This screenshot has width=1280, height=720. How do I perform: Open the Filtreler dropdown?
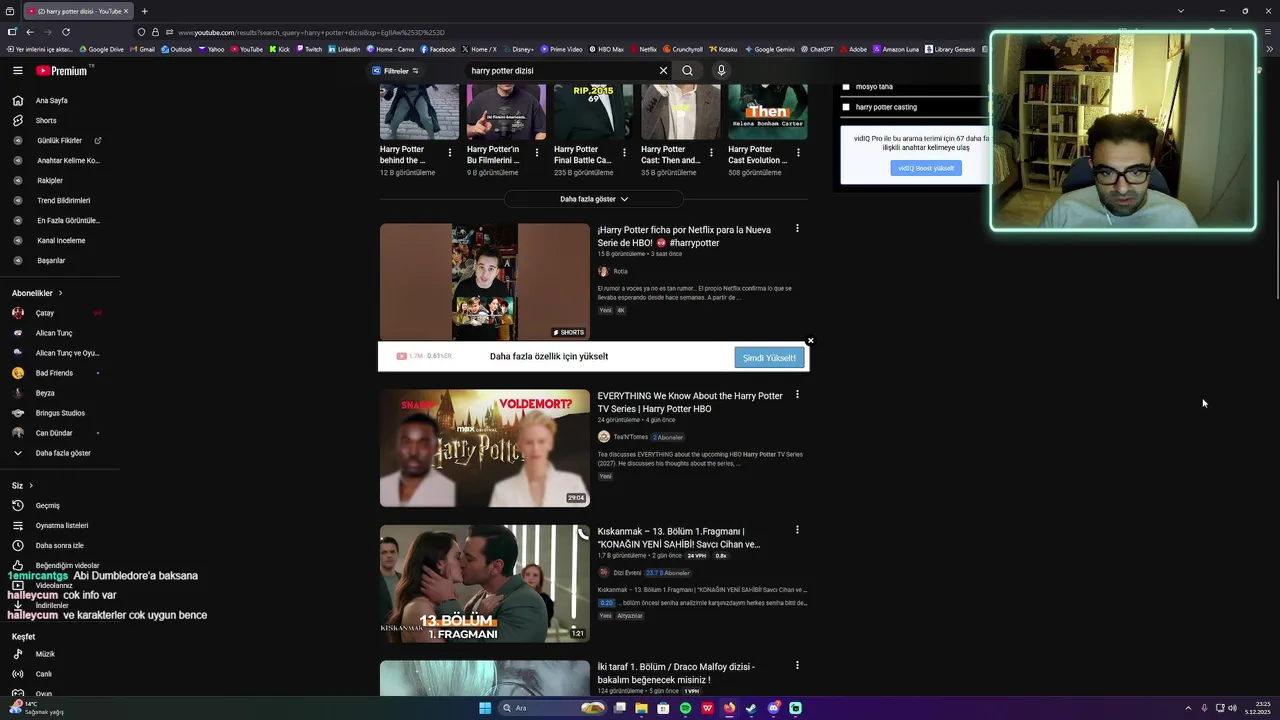coord(395,71)
